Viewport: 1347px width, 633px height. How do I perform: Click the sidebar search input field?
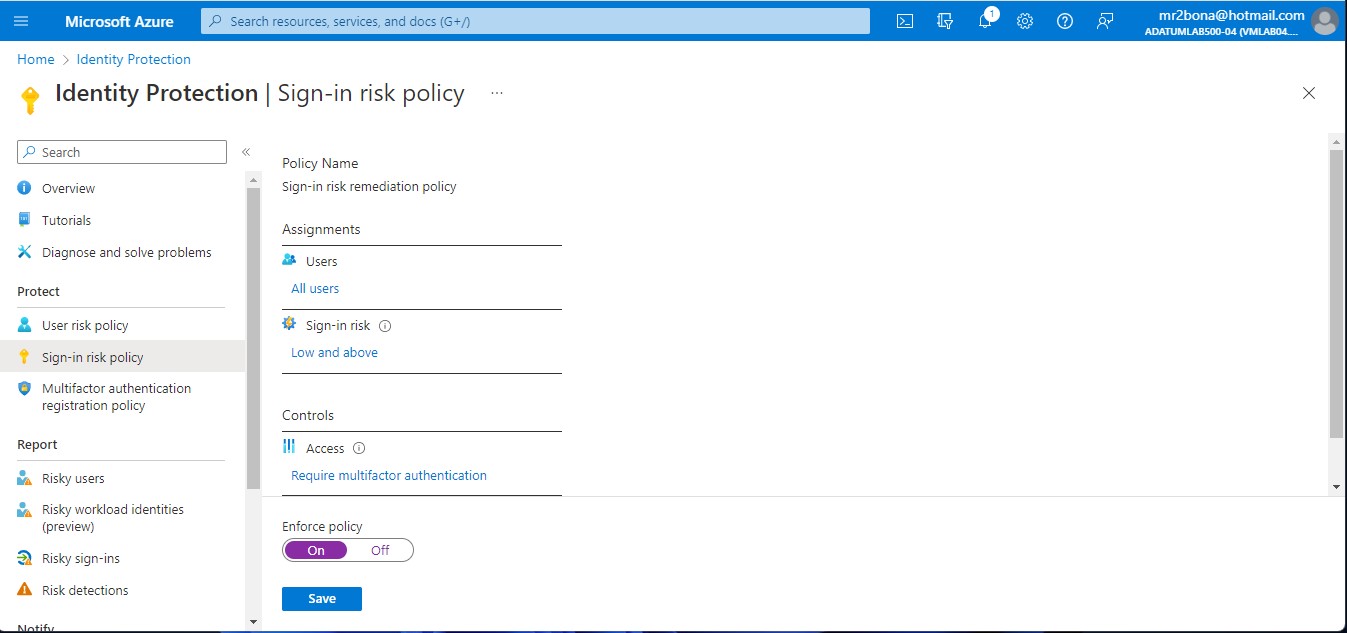click(x=120, y=151)
